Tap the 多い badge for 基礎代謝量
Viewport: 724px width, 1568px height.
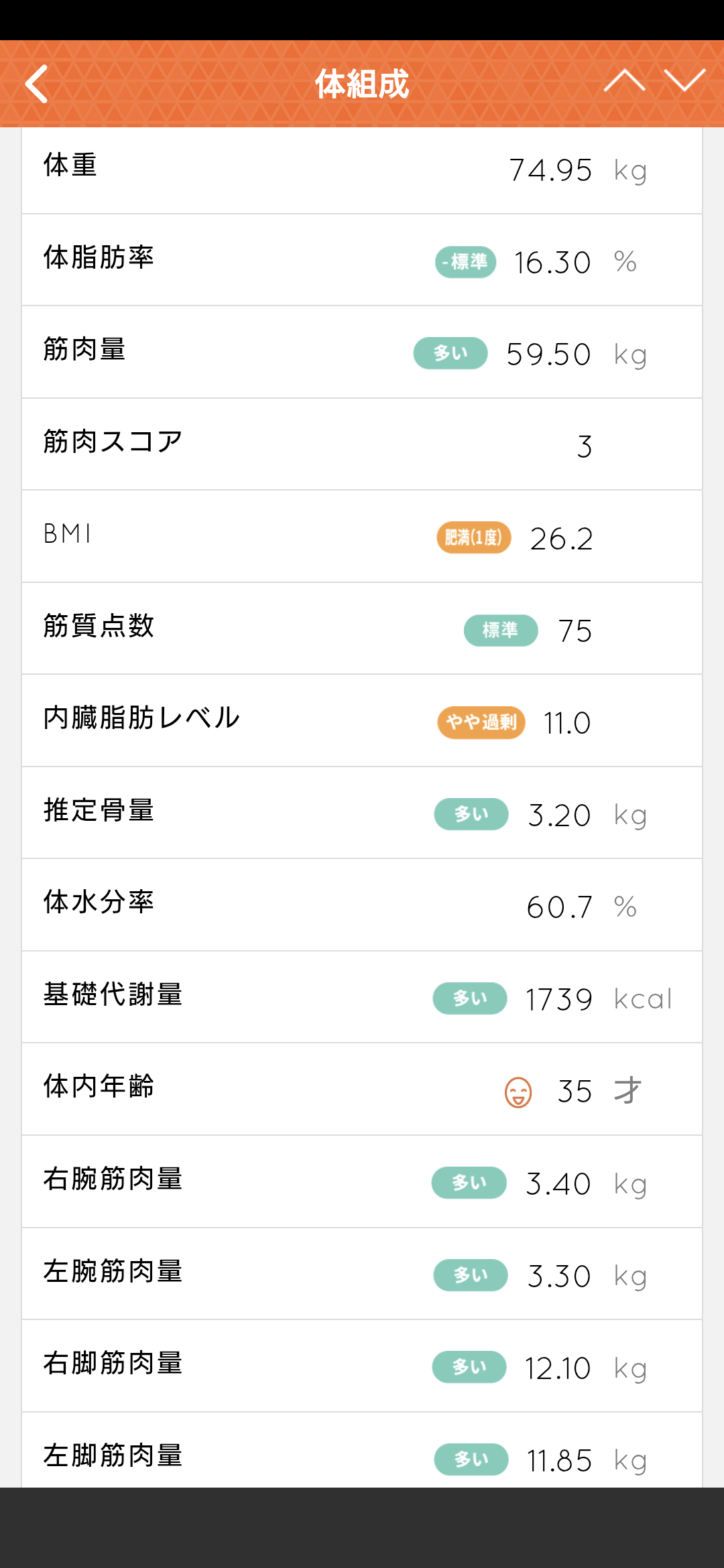[x=470, y=998]
